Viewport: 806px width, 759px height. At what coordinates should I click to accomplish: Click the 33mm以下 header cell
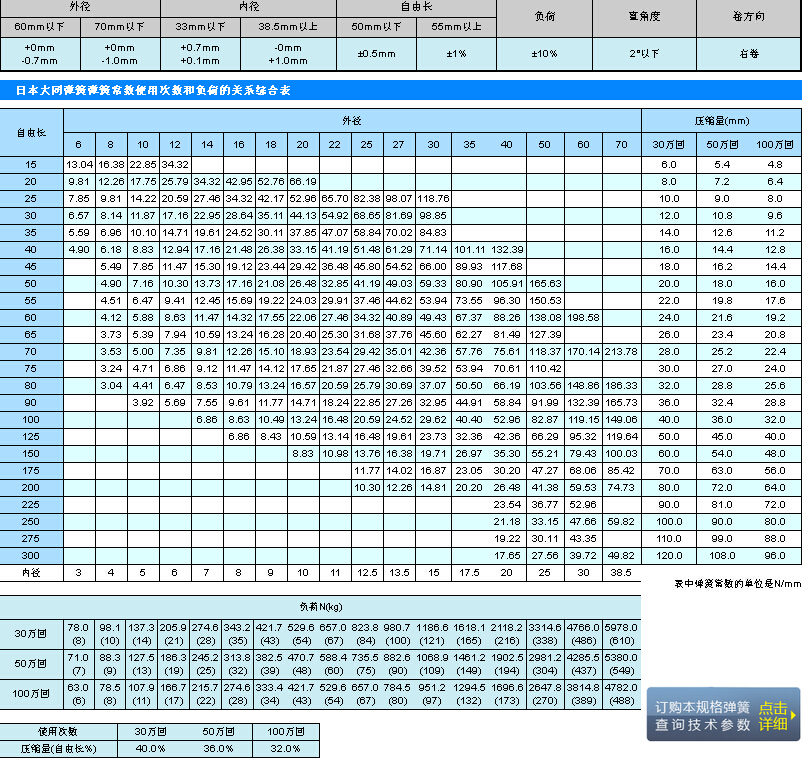[x=200, y=27]
